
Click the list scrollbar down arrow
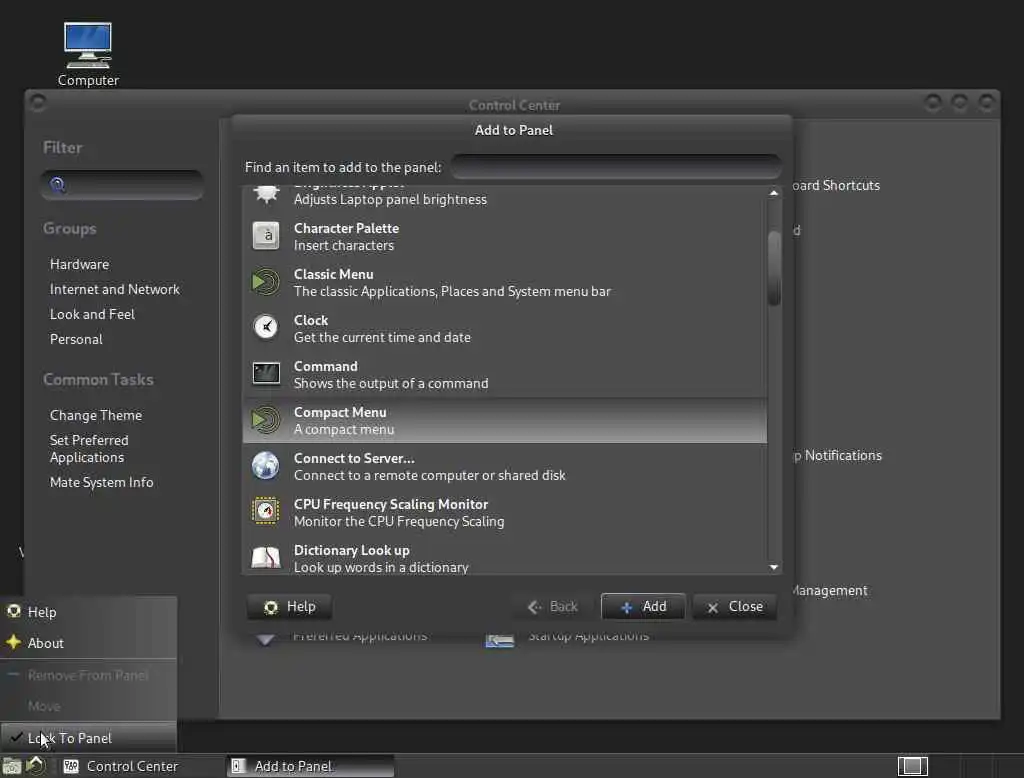click(x=774, y=567)
